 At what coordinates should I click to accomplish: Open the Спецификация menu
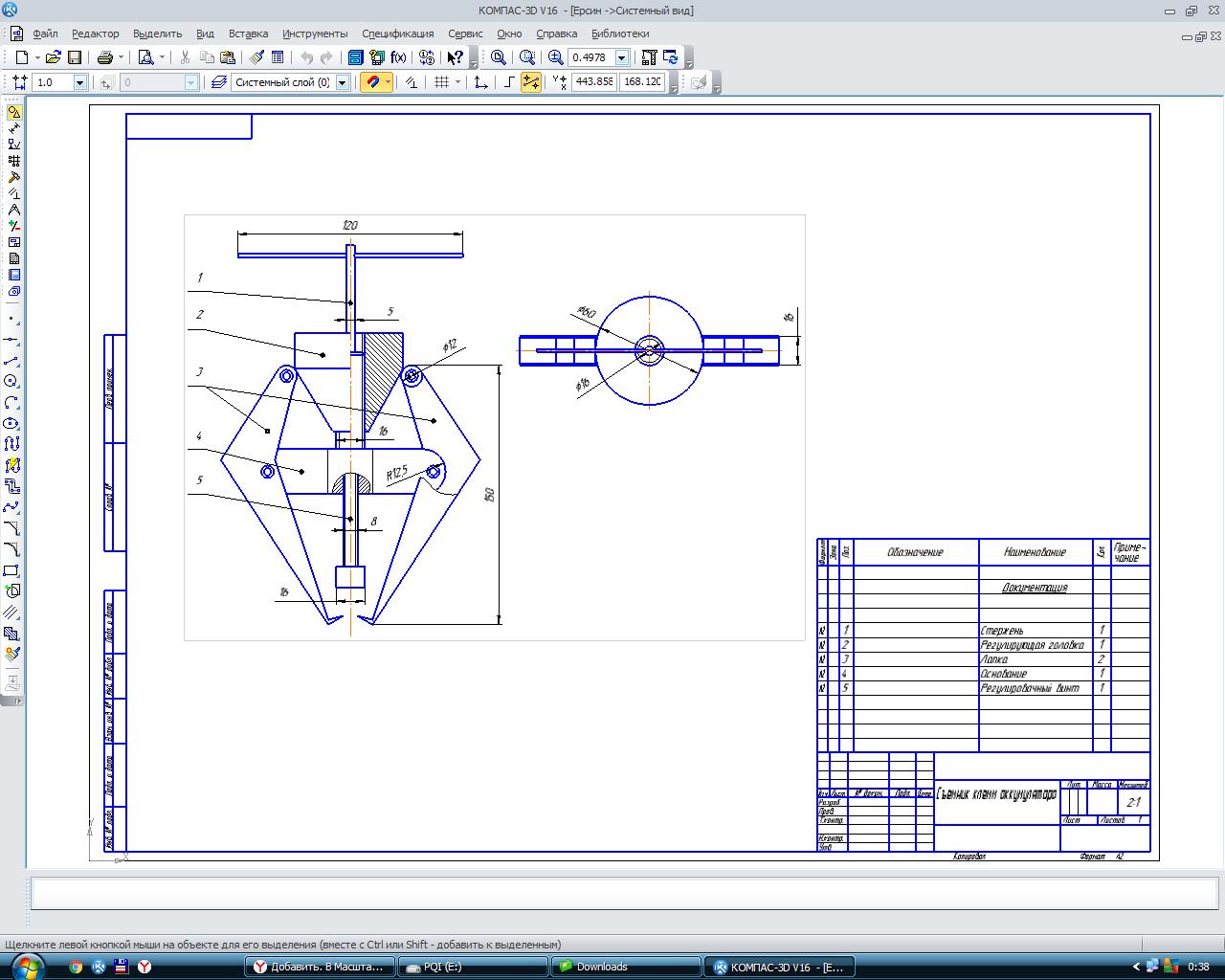[397, 33]
